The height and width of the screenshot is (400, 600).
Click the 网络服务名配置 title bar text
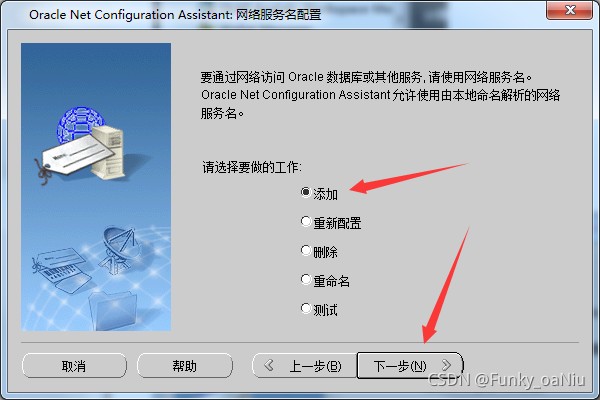[278, 15]
